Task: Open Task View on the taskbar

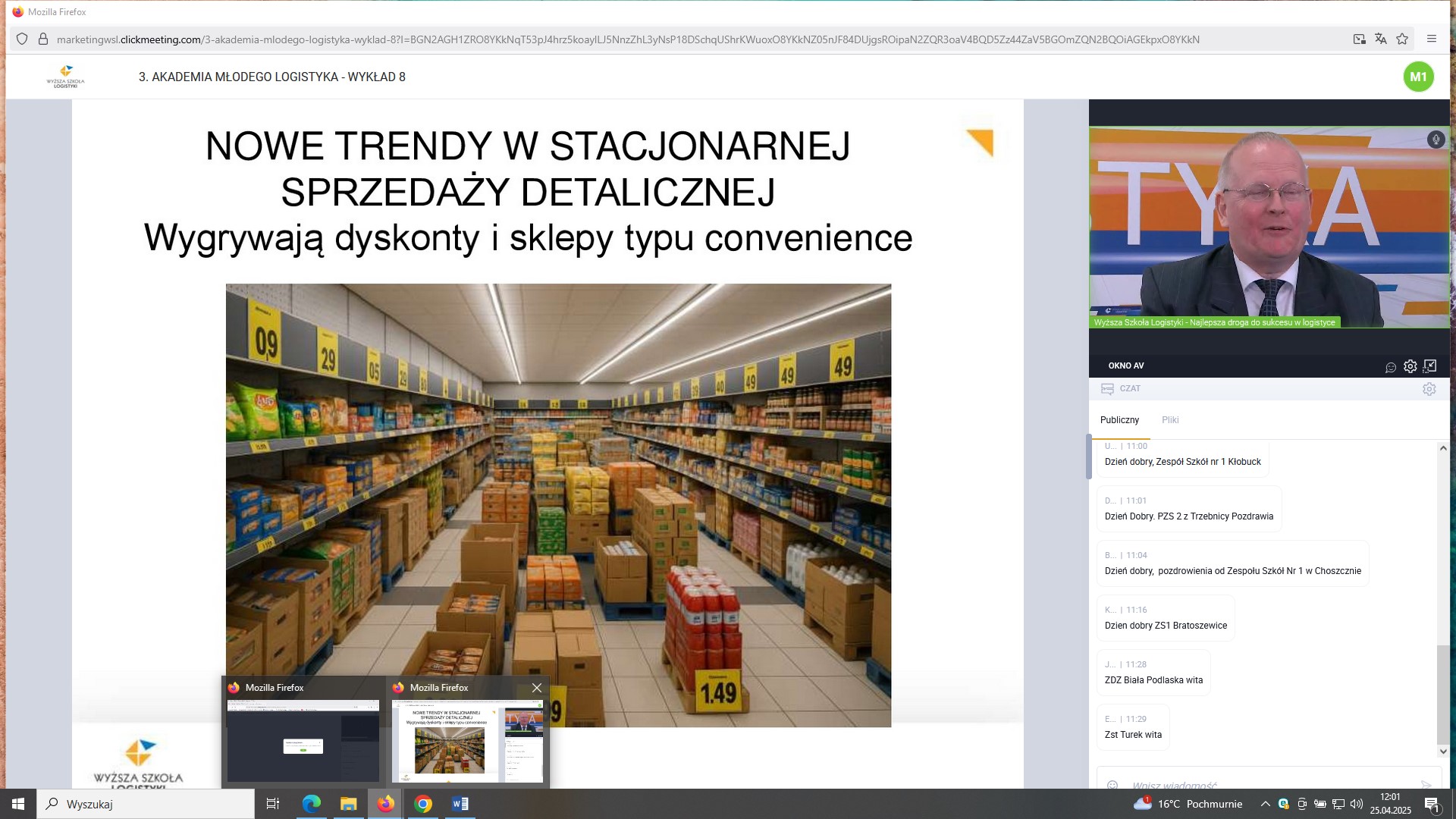Action: 273,804
